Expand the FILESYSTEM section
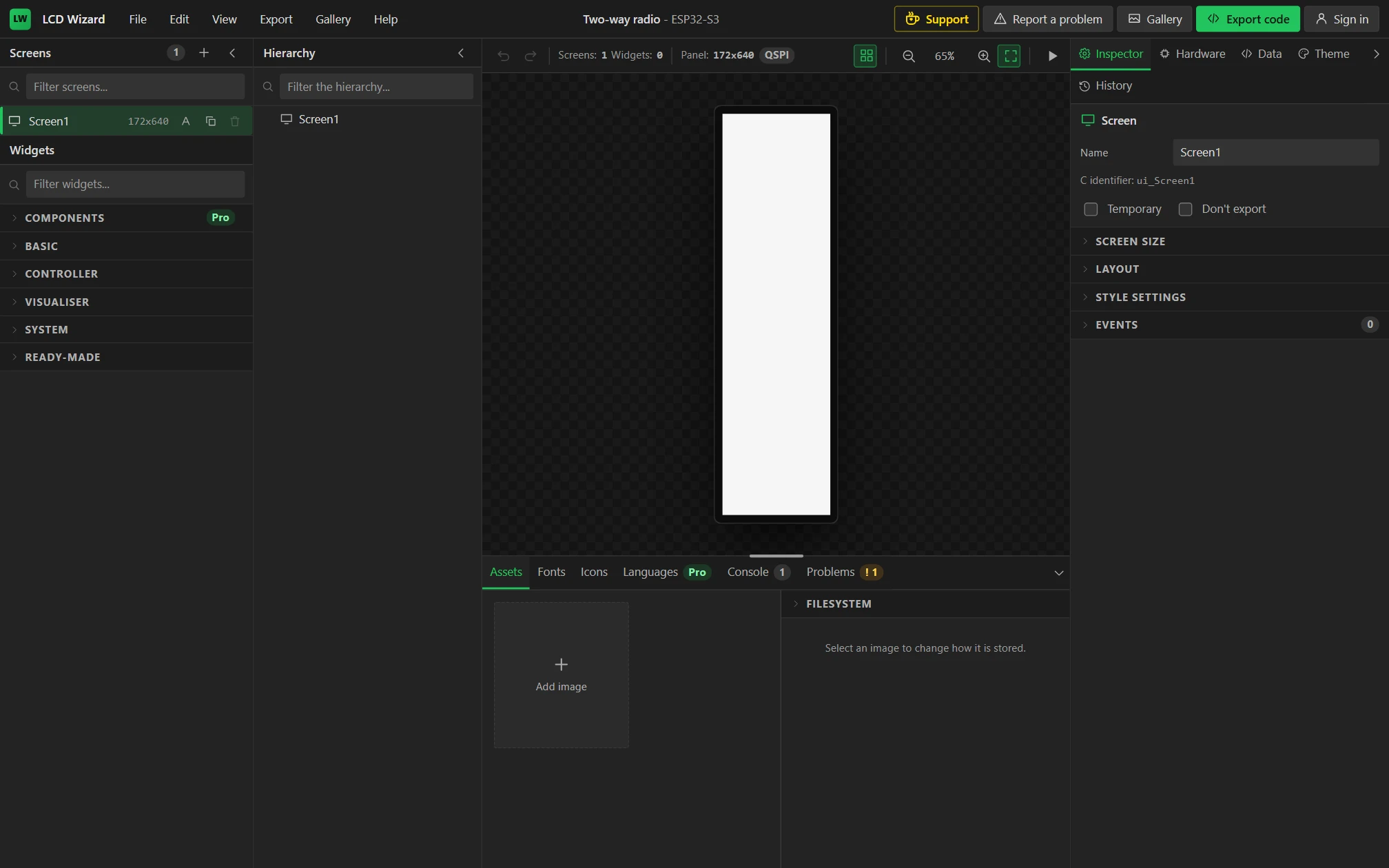 tap(925, 604)
